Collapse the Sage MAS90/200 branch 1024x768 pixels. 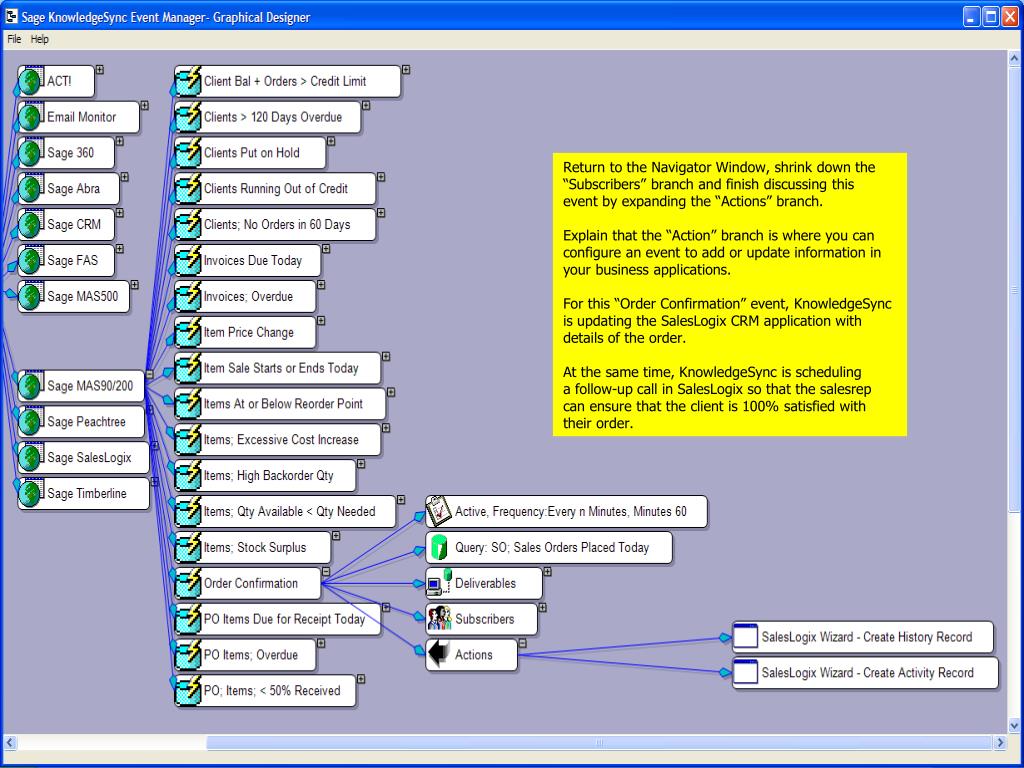tap(150, 375)
